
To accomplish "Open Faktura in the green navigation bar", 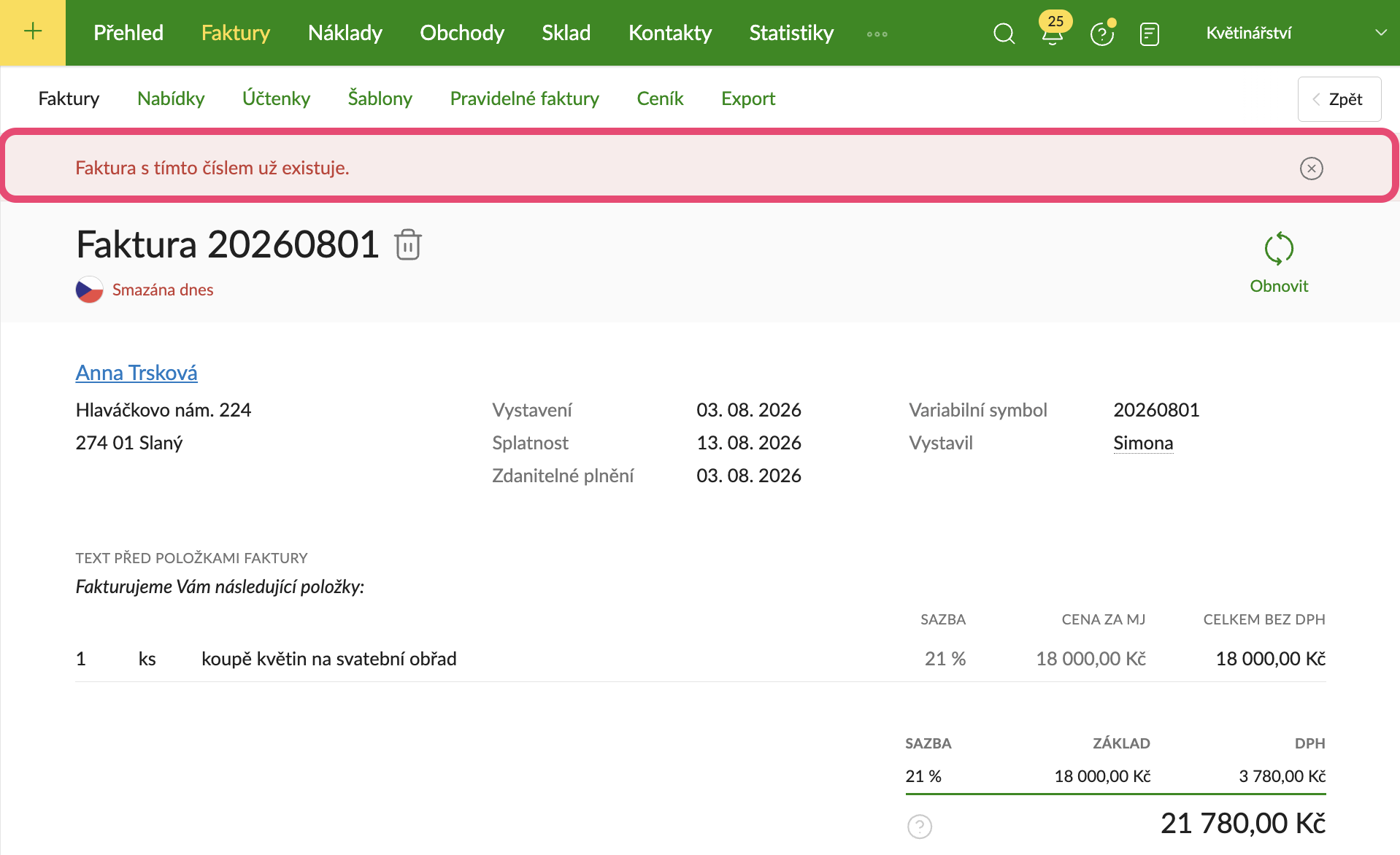I will pyautogui.click(x=236, y=33).
